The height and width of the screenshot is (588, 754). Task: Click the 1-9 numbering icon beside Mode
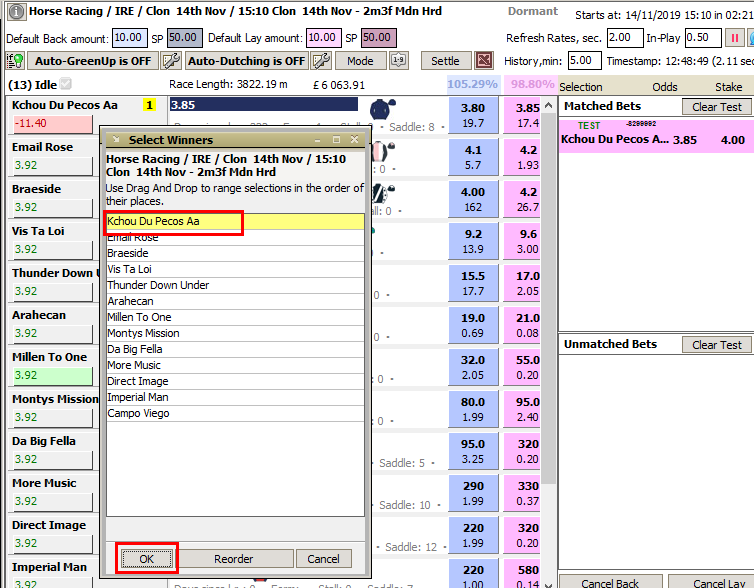tap(399, 61)
